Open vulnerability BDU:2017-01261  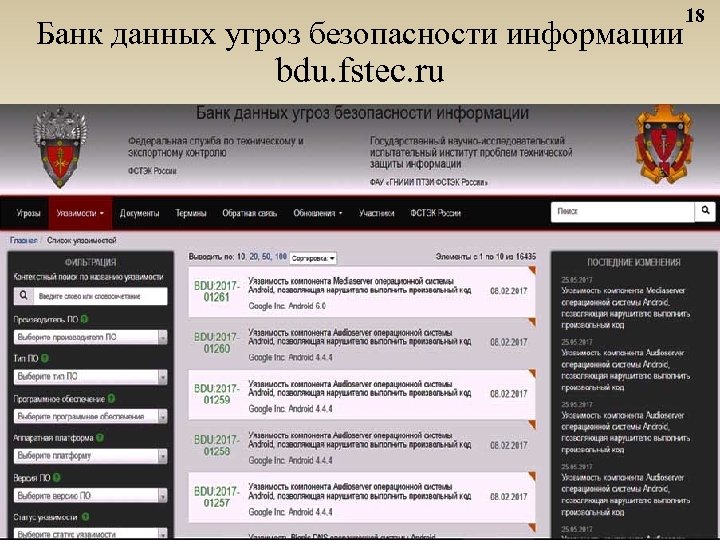pos(217,292)
